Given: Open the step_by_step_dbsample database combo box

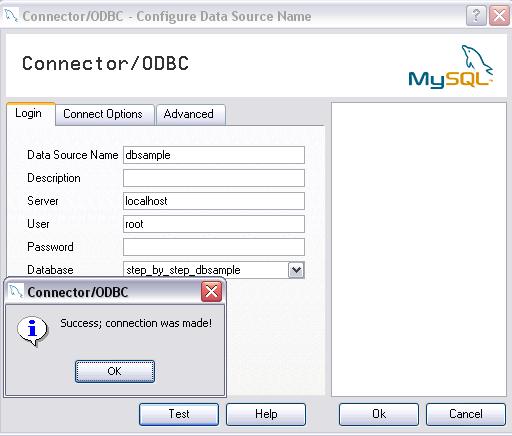Looking at the screenshot, I should [x=214, y=270].
